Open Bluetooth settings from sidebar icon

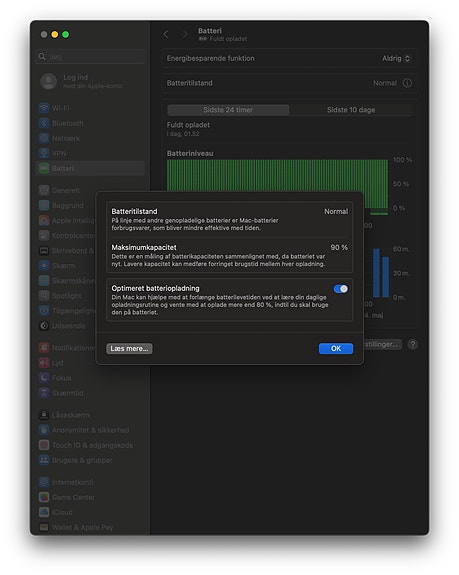[x=44, y=123]
